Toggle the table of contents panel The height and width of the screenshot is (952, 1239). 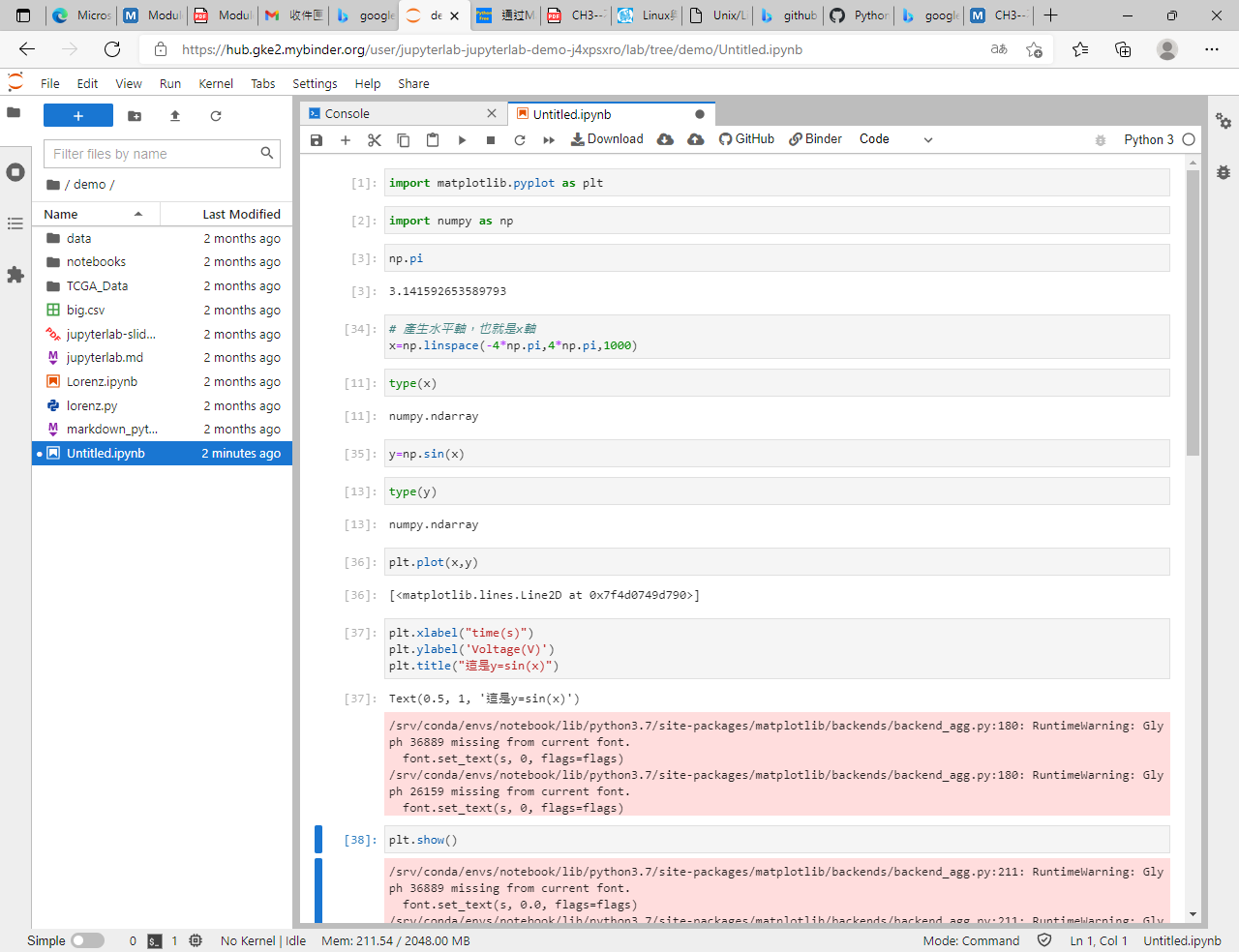(15, 223)
